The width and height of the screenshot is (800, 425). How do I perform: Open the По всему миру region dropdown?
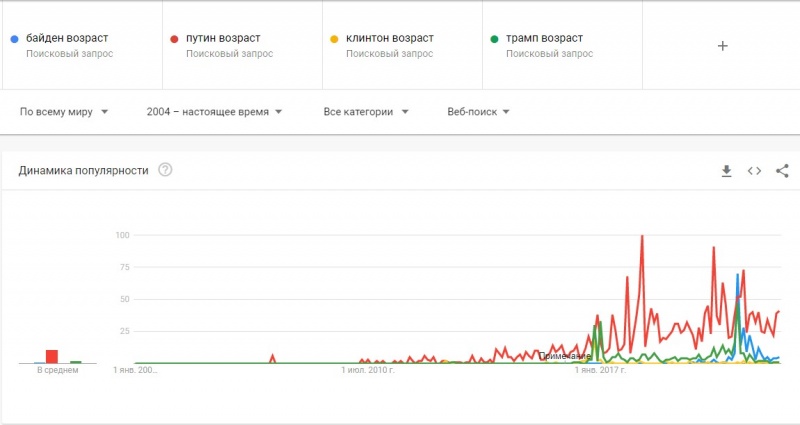click(x=64, y=112)
